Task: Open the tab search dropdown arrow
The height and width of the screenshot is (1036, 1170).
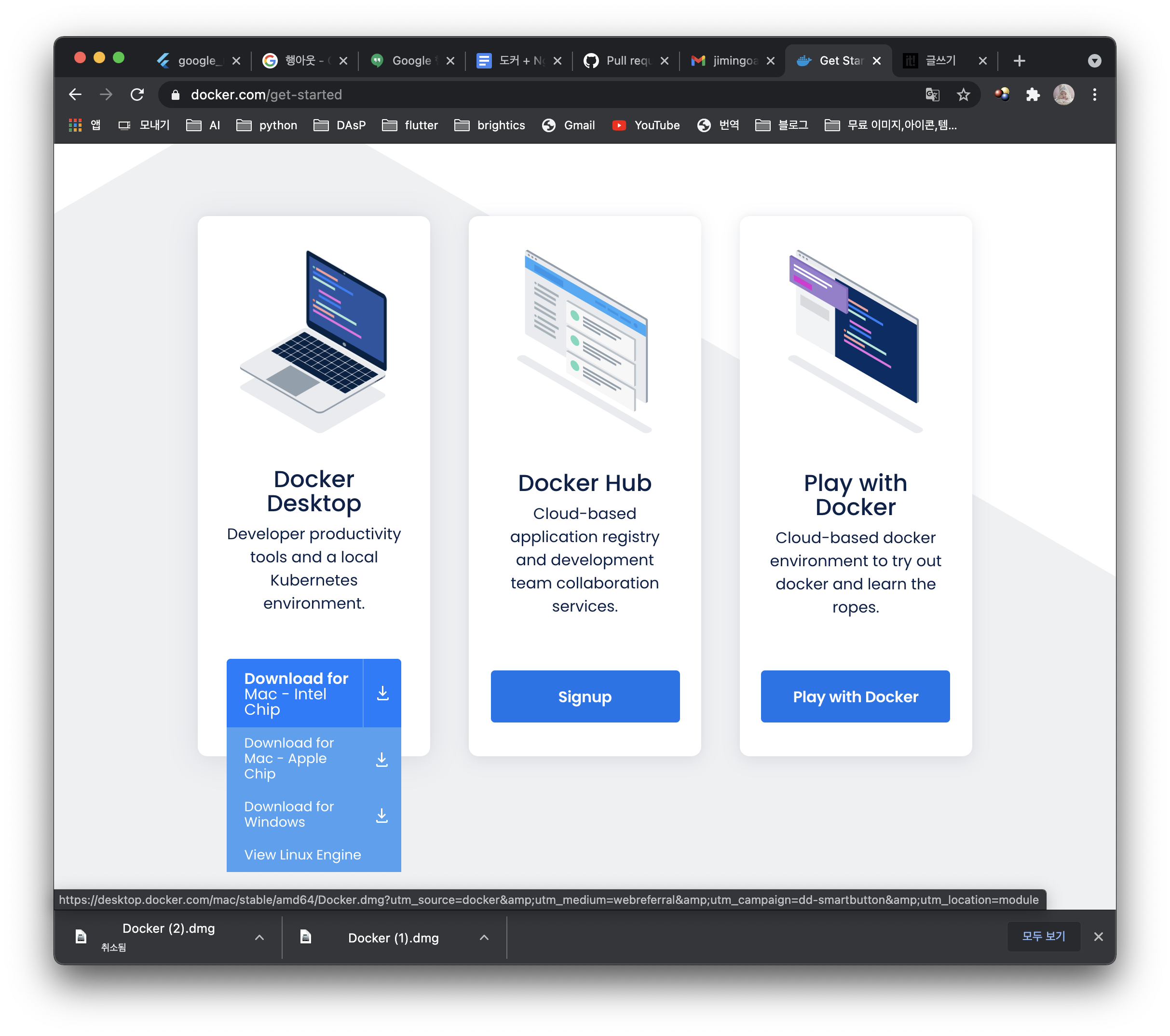Action: [1094, 61]
